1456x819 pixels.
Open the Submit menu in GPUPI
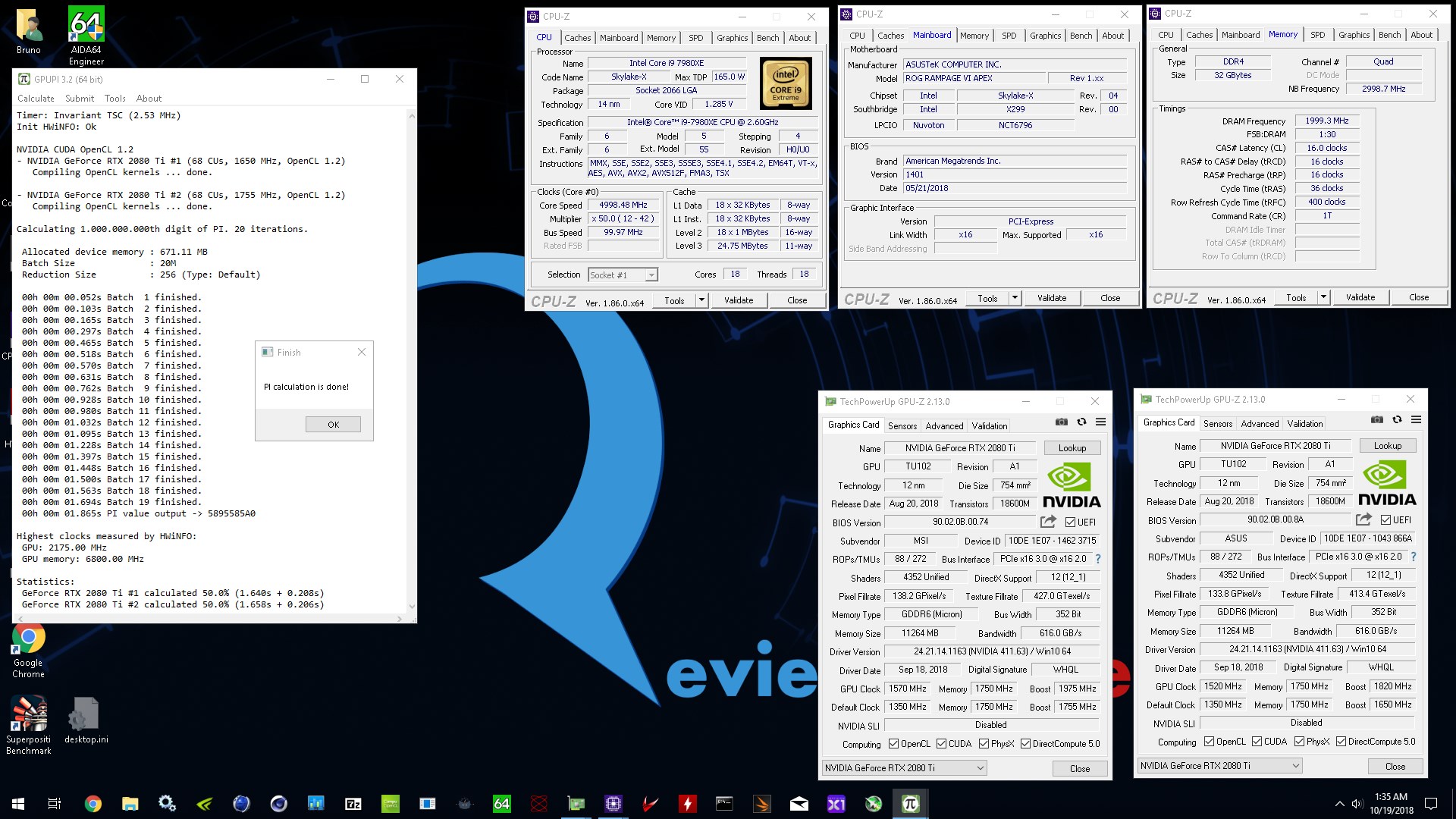pos(80,99)
